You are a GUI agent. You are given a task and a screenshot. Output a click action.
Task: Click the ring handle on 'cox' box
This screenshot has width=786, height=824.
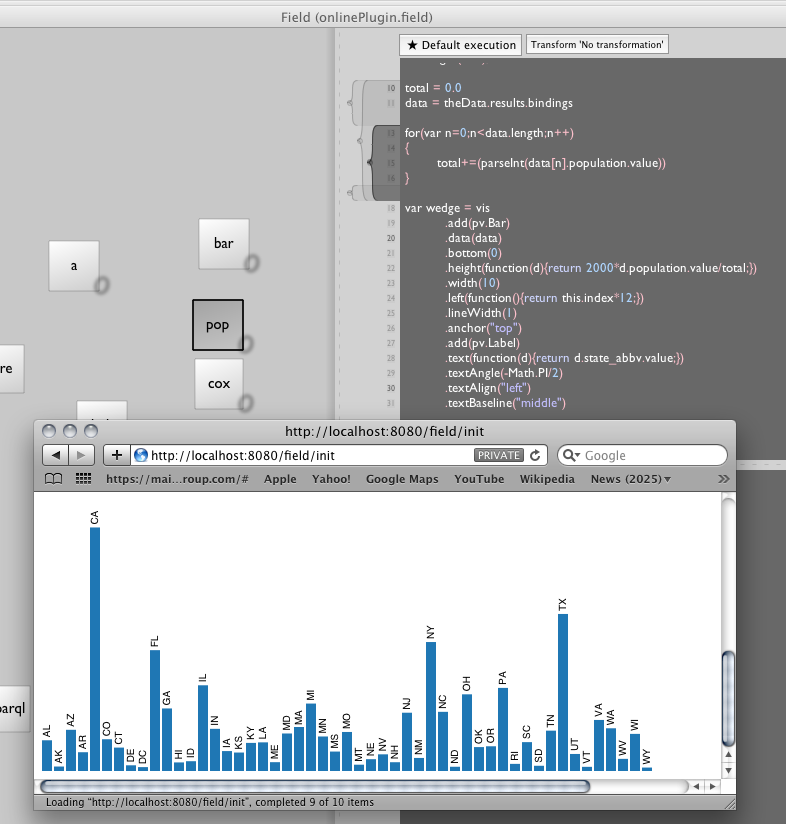(x=246, y=402)
